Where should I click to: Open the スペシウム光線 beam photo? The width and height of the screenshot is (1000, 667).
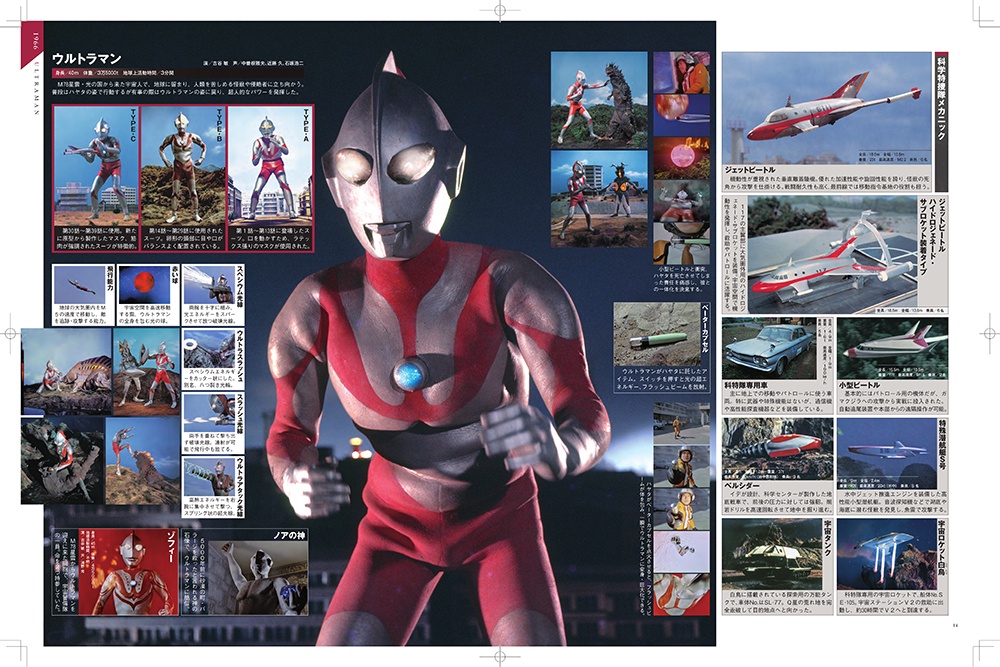[209, 284]
